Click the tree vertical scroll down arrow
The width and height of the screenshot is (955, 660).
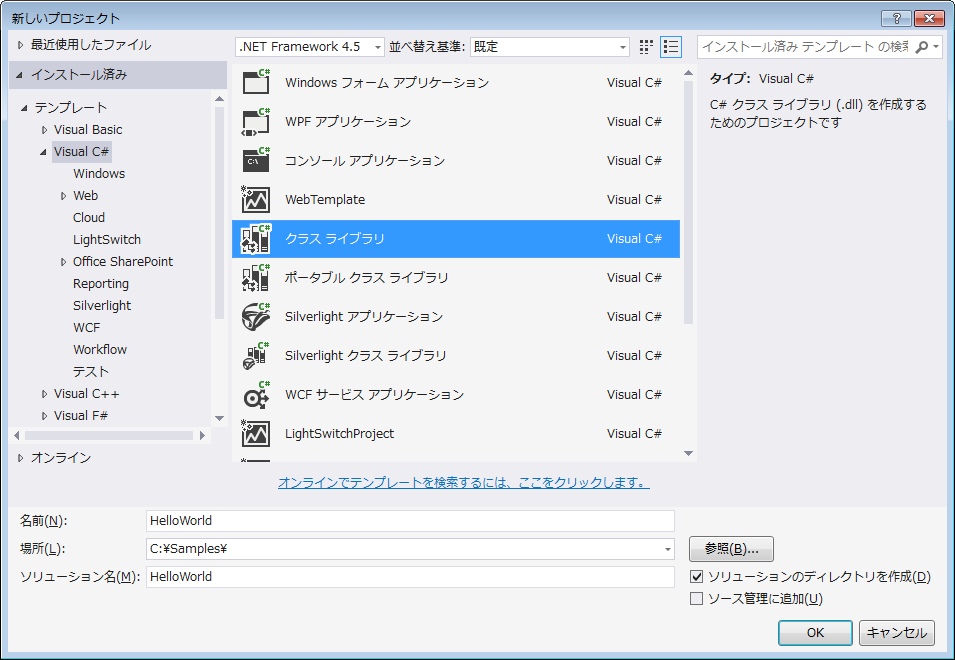pos(219,418)
